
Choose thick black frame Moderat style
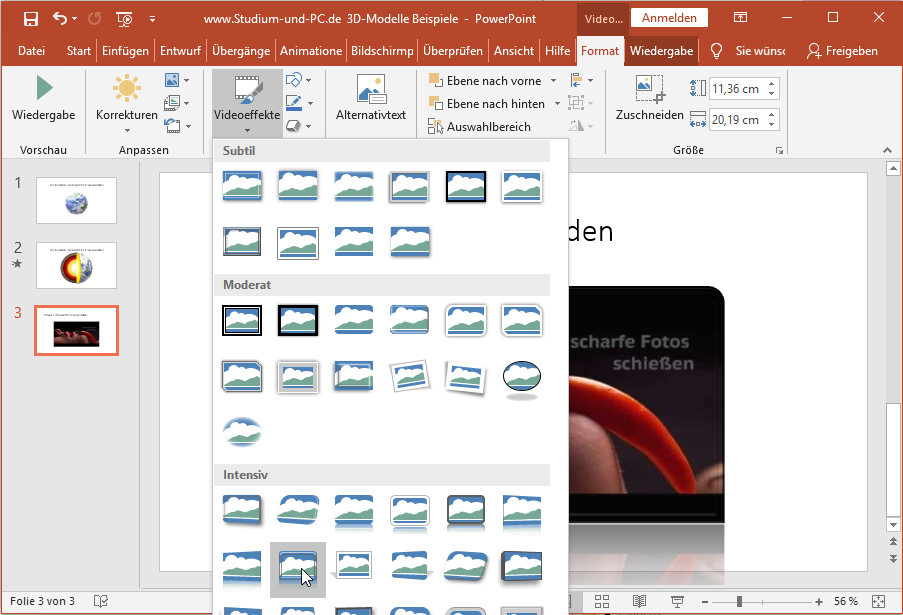298,320
